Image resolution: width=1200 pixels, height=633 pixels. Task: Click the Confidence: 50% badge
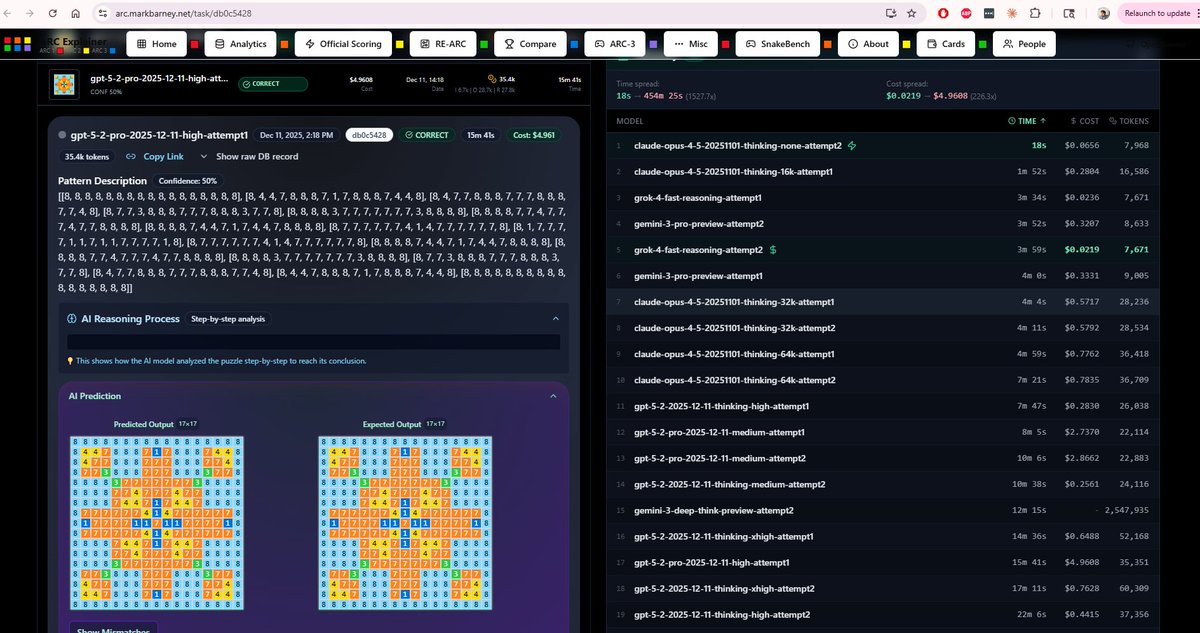tap(187, 181)
